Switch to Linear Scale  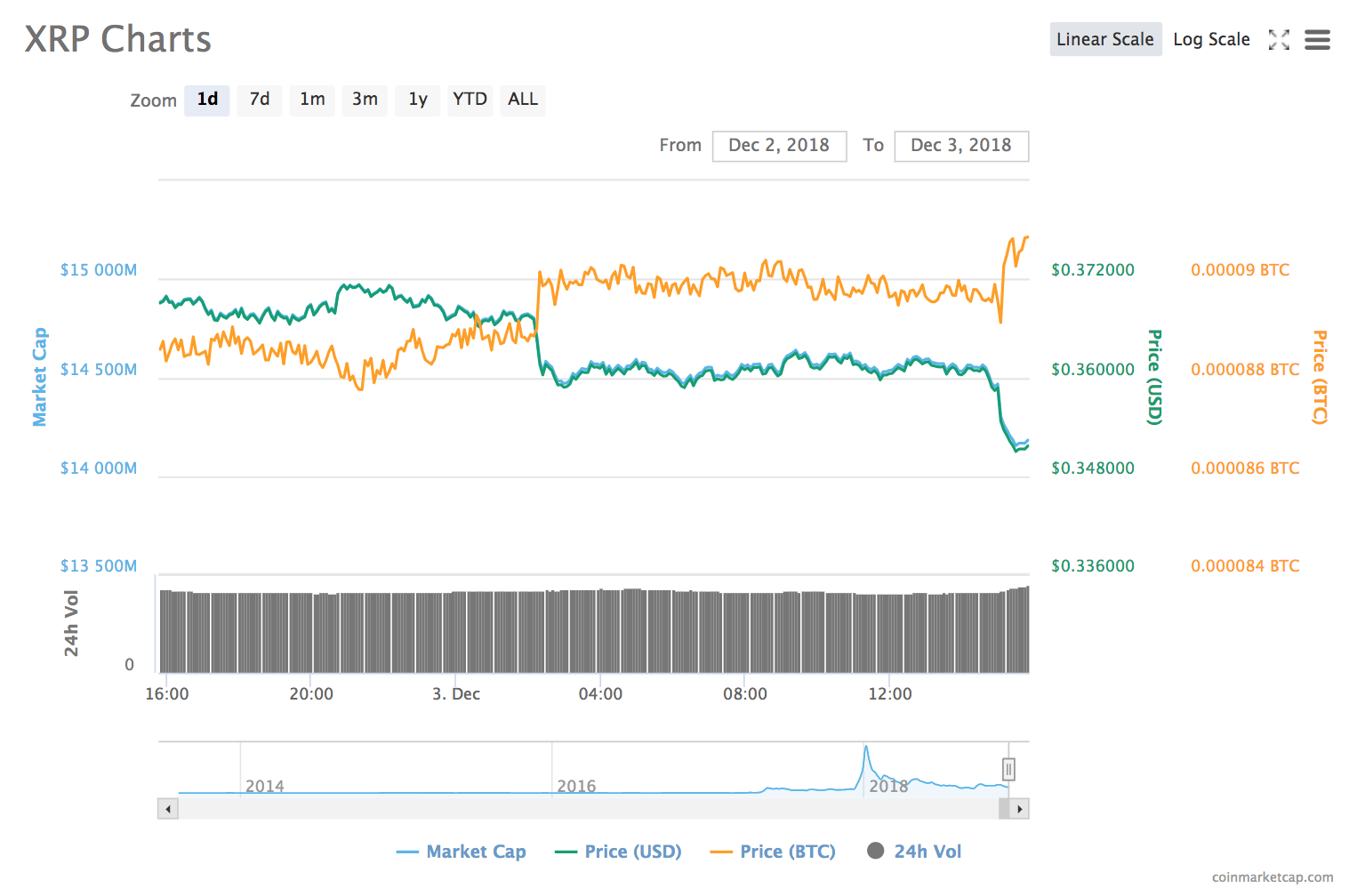(x=1105, y=39)
